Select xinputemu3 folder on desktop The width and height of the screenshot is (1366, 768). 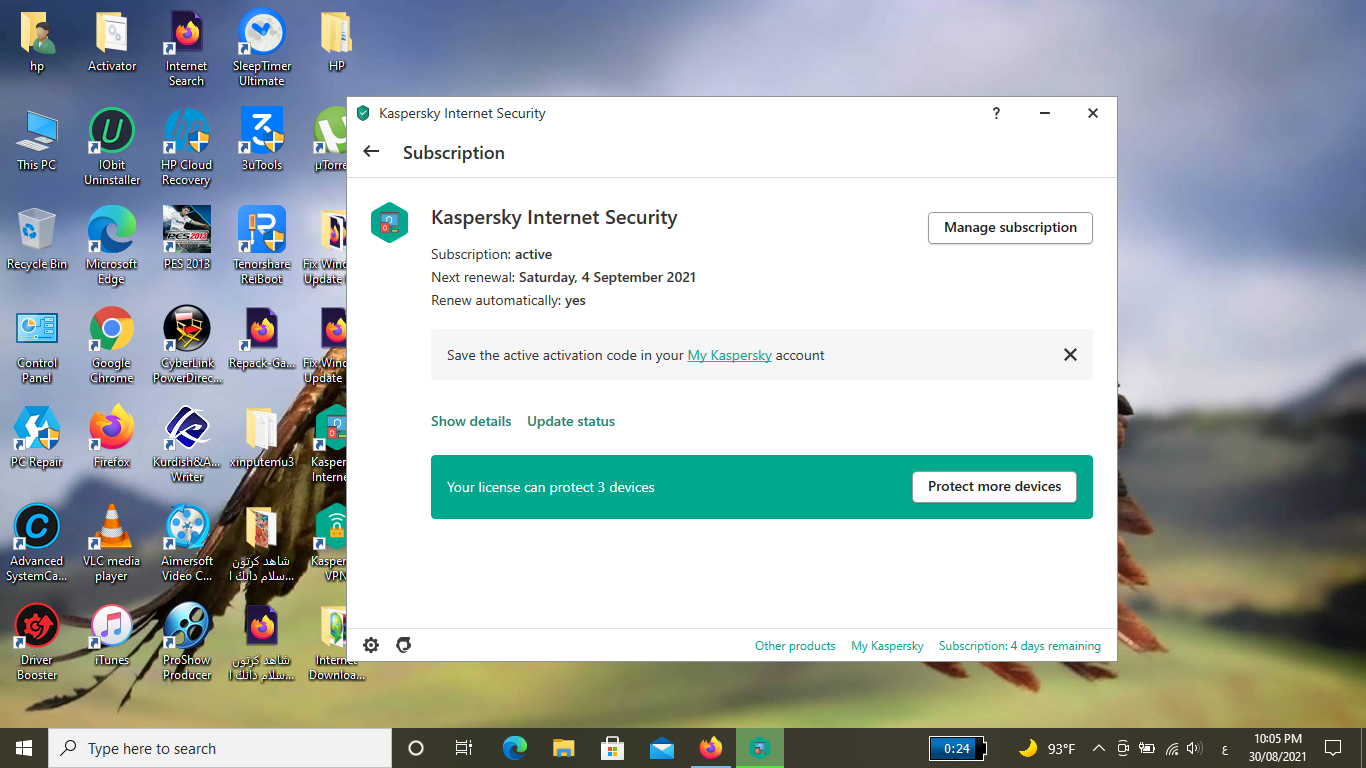[261, 438]
